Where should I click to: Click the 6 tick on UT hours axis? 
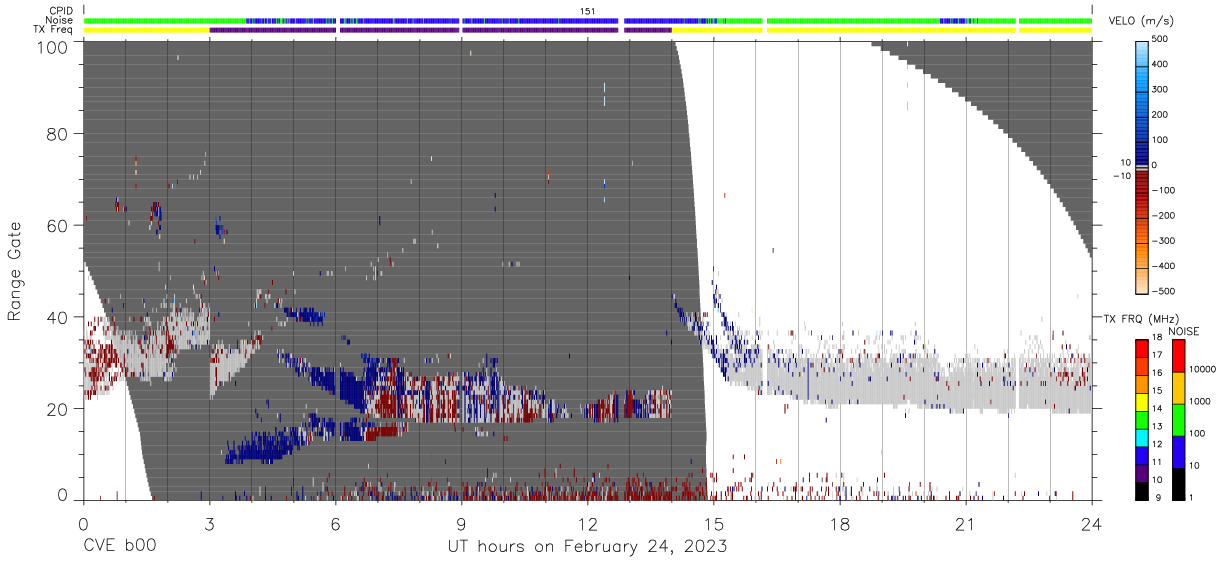[x=335, y=524]
